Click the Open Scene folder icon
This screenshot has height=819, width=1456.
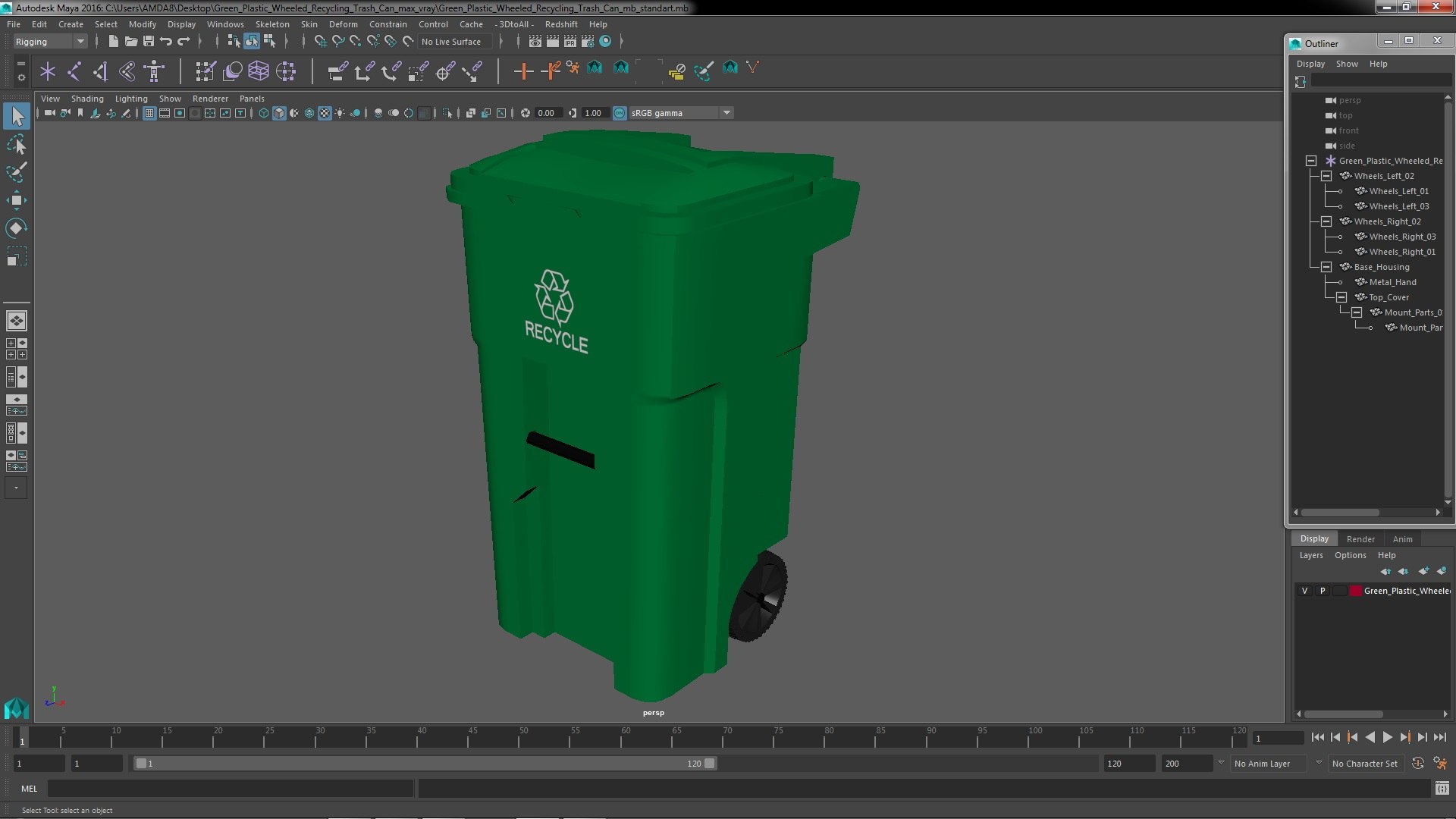(130, 41)
